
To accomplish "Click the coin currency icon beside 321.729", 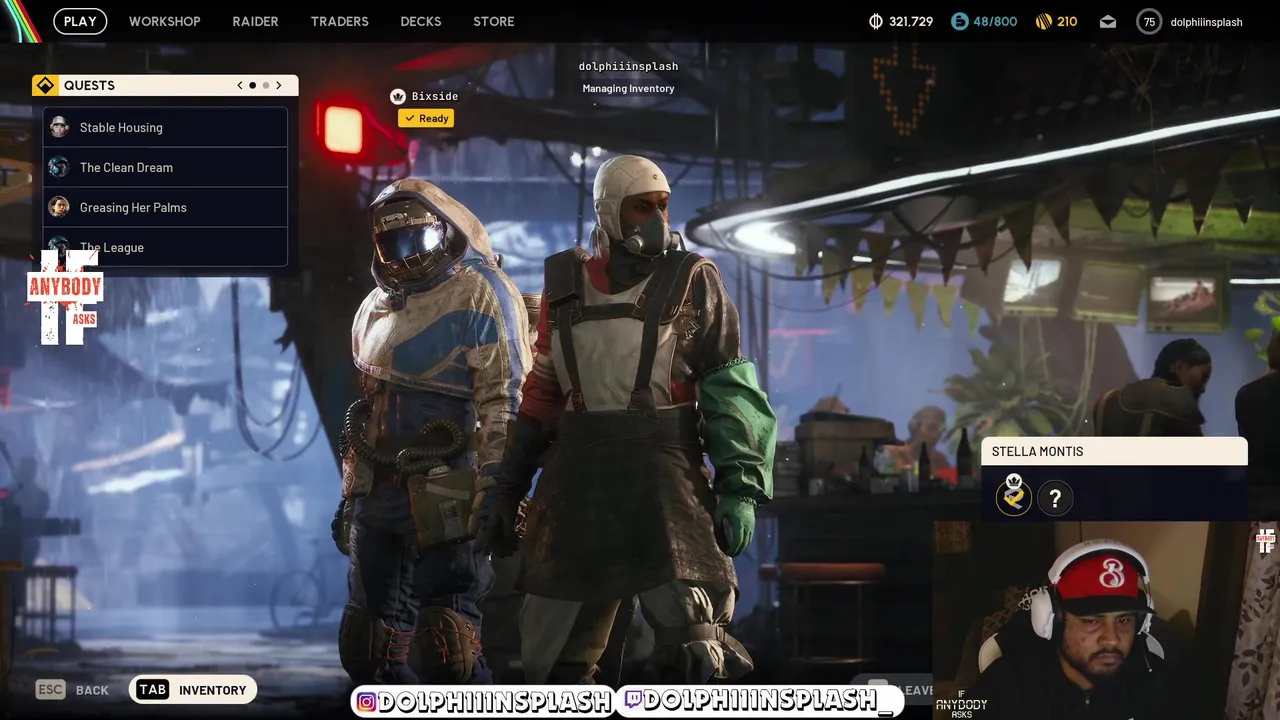I will point(876,21).
